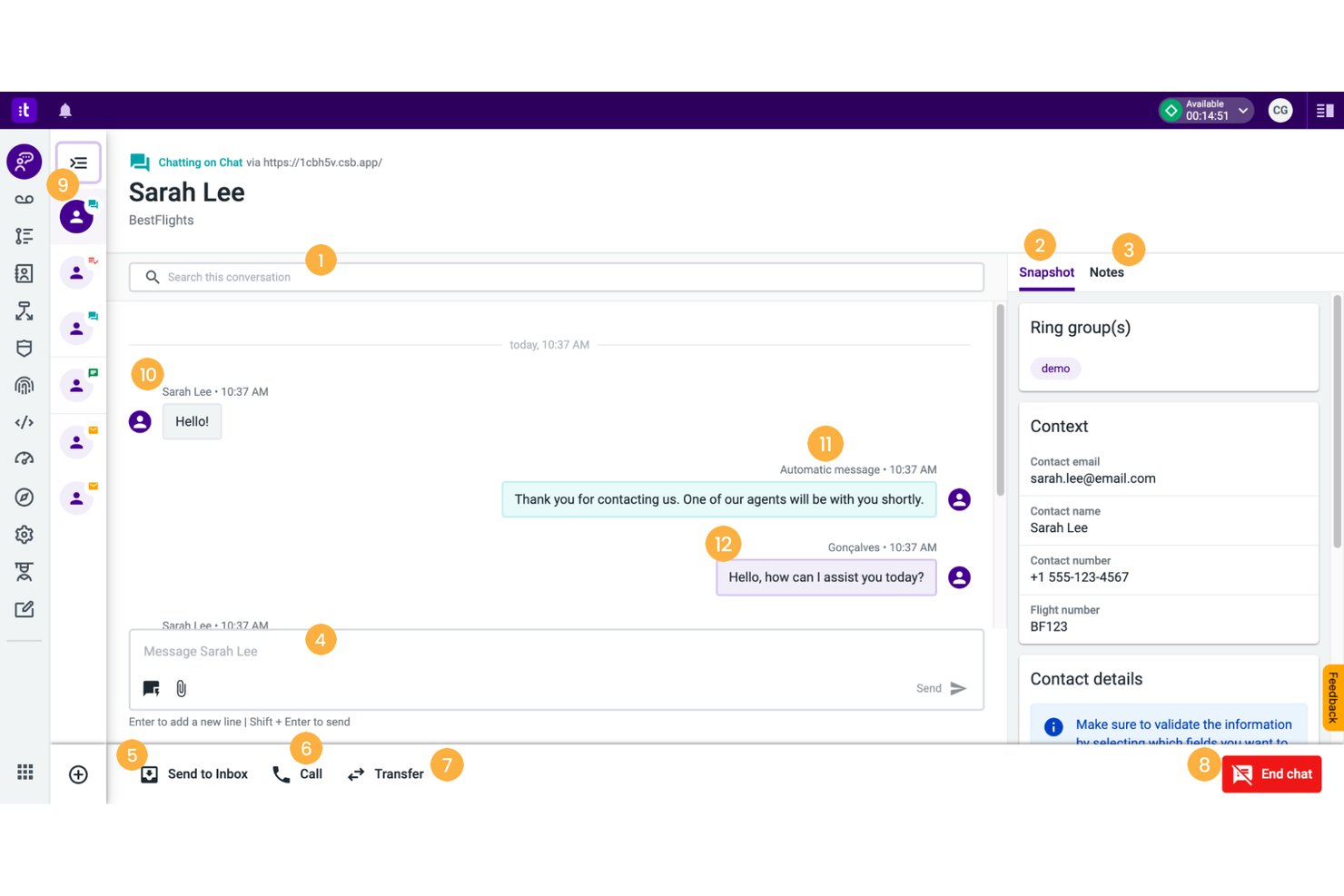1344x896 pixels.
Task: Click the Search this conversation field
Action: 556,277
